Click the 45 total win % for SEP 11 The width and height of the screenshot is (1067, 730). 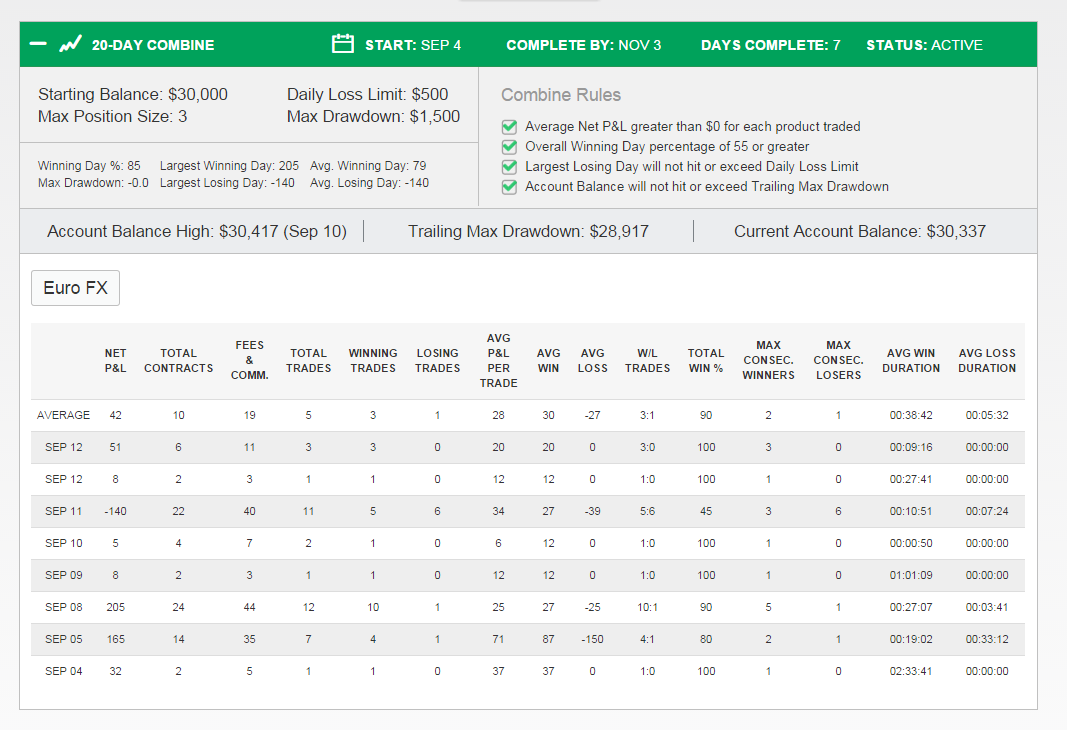[x=706, y=511]
